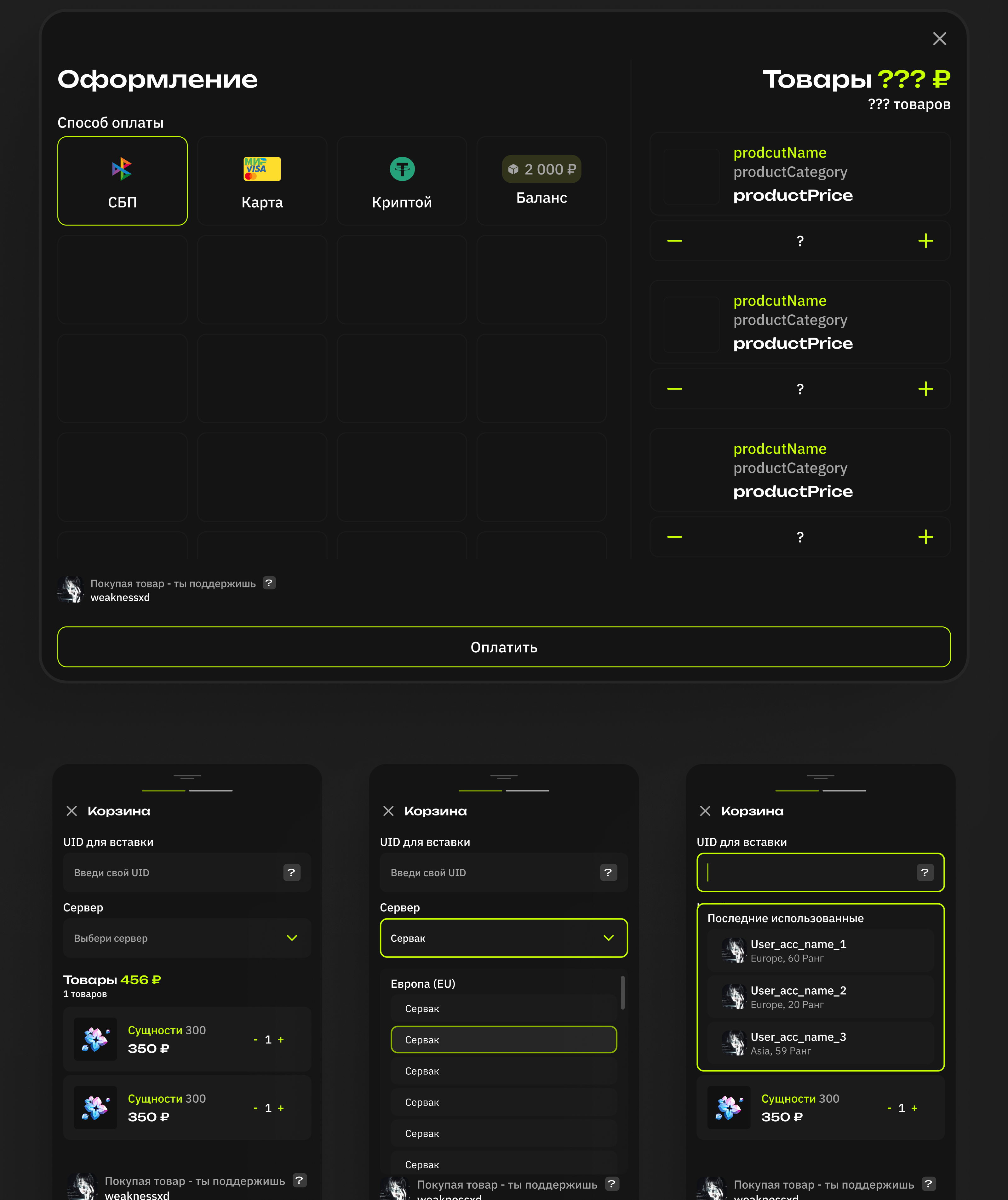Select User_acc_name_2 from recent accounts
Image resolution: width=1008 pixels, height=1200 pixels.
pos(820,997)
